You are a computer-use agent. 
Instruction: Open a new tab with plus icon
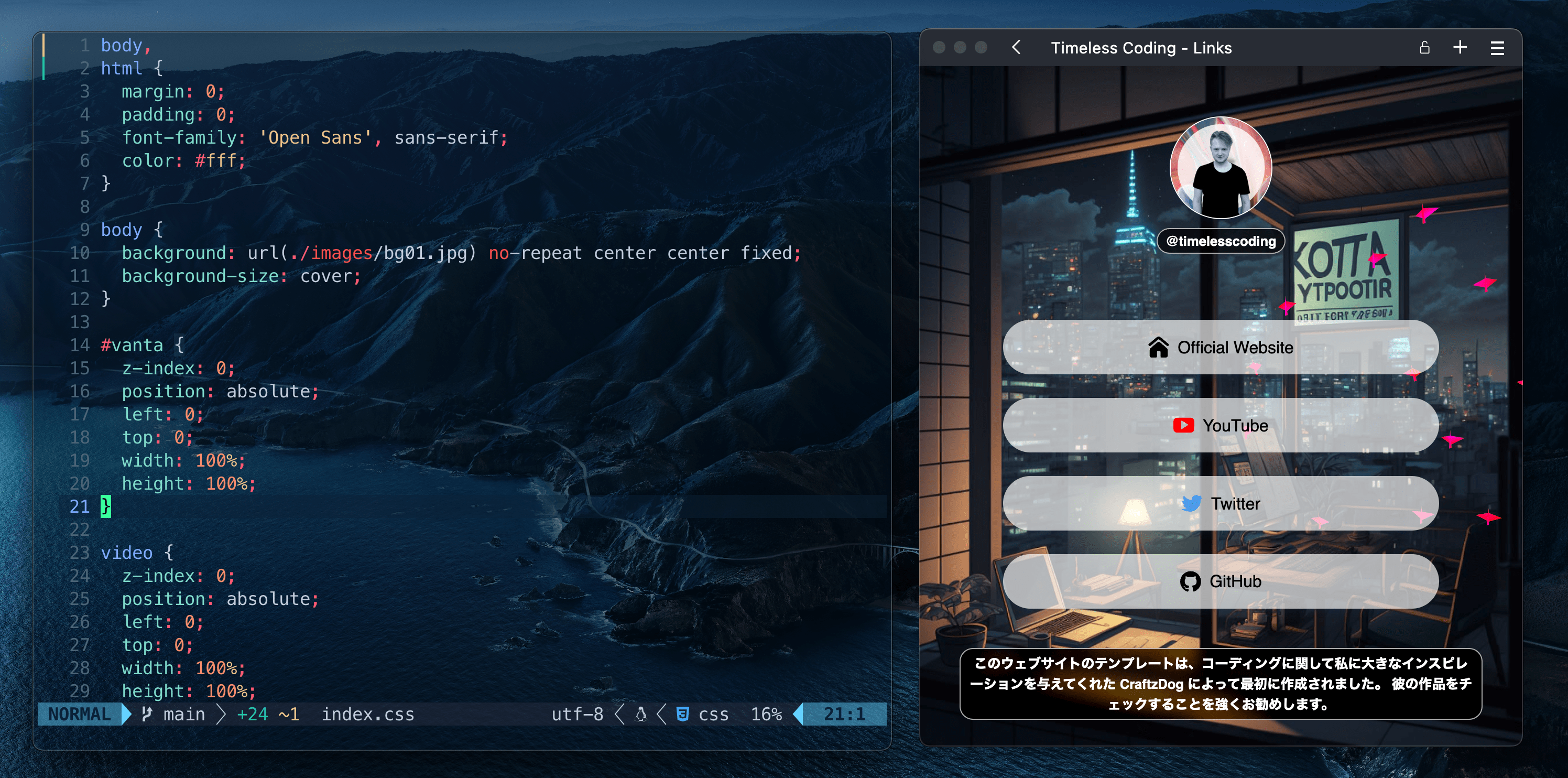click(1460, 48)
